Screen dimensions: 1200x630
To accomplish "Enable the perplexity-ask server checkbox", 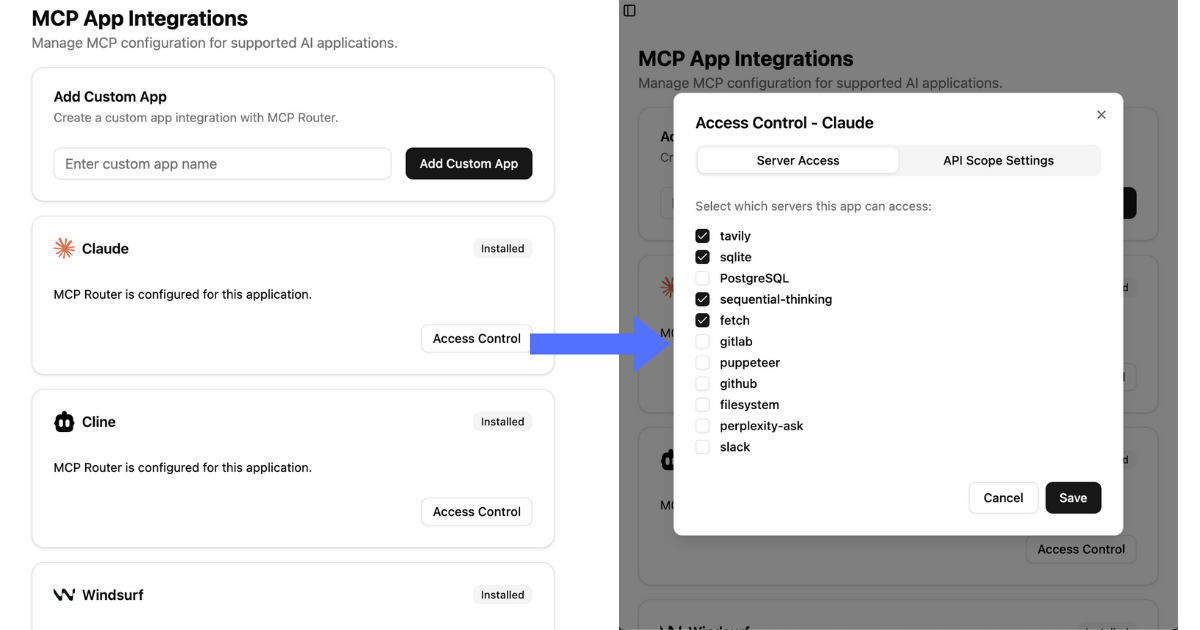I will point(702,425).
